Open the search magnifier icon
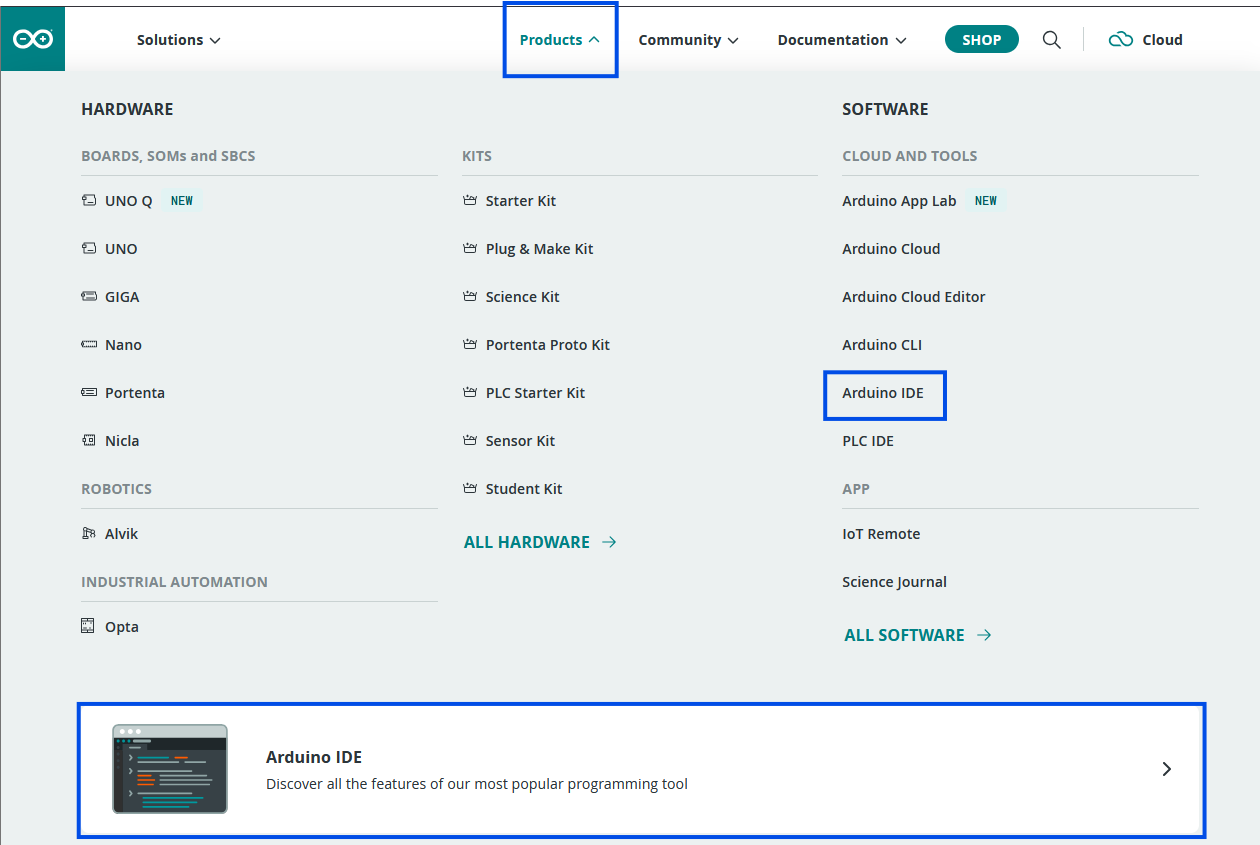This screenshot has width=1260, height=845. coord(1051,40)
